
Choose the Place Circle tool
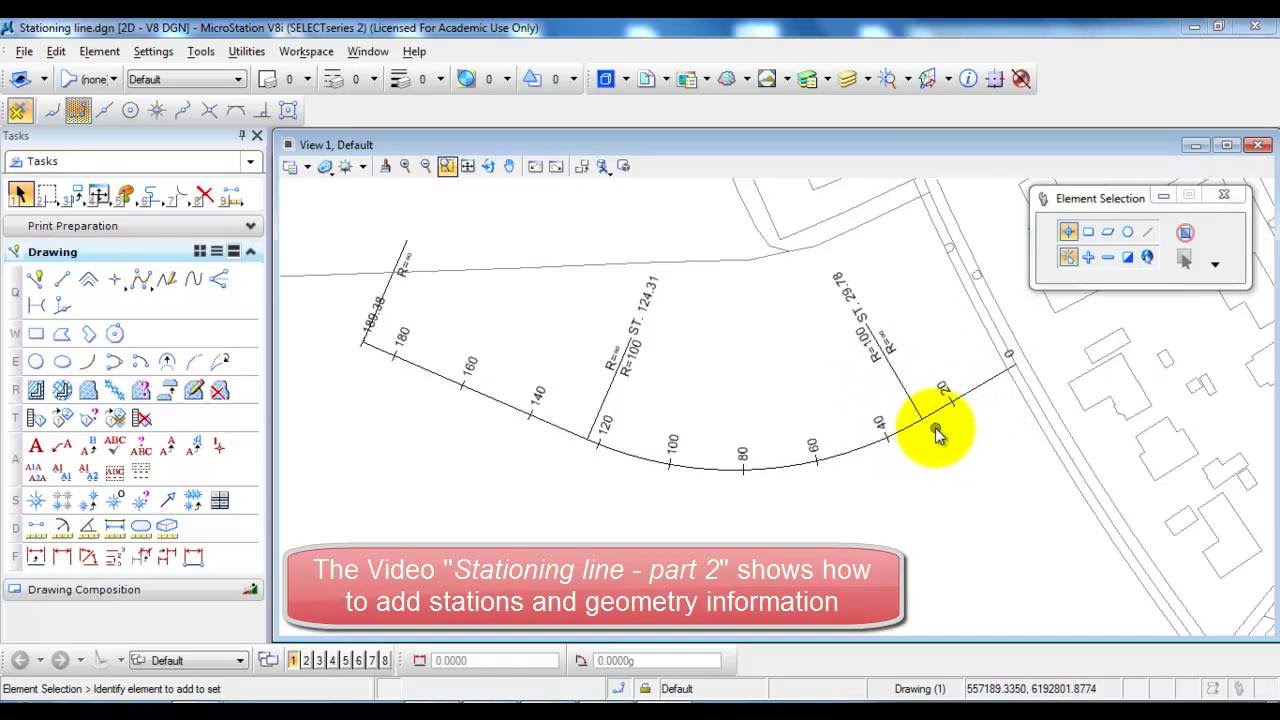[x=36, y=362]
